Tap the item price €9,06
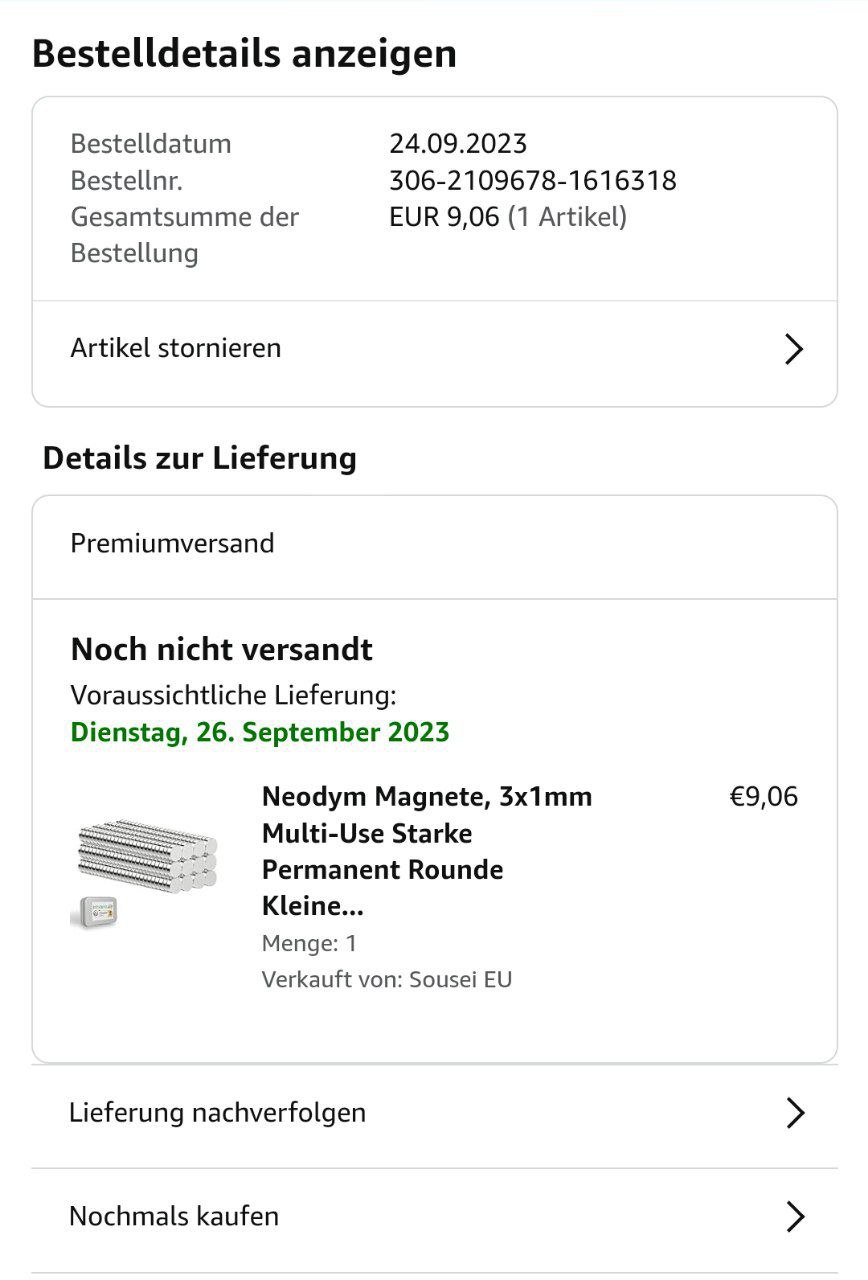Screen dimensions: 868x1280 tap(764, 797)
